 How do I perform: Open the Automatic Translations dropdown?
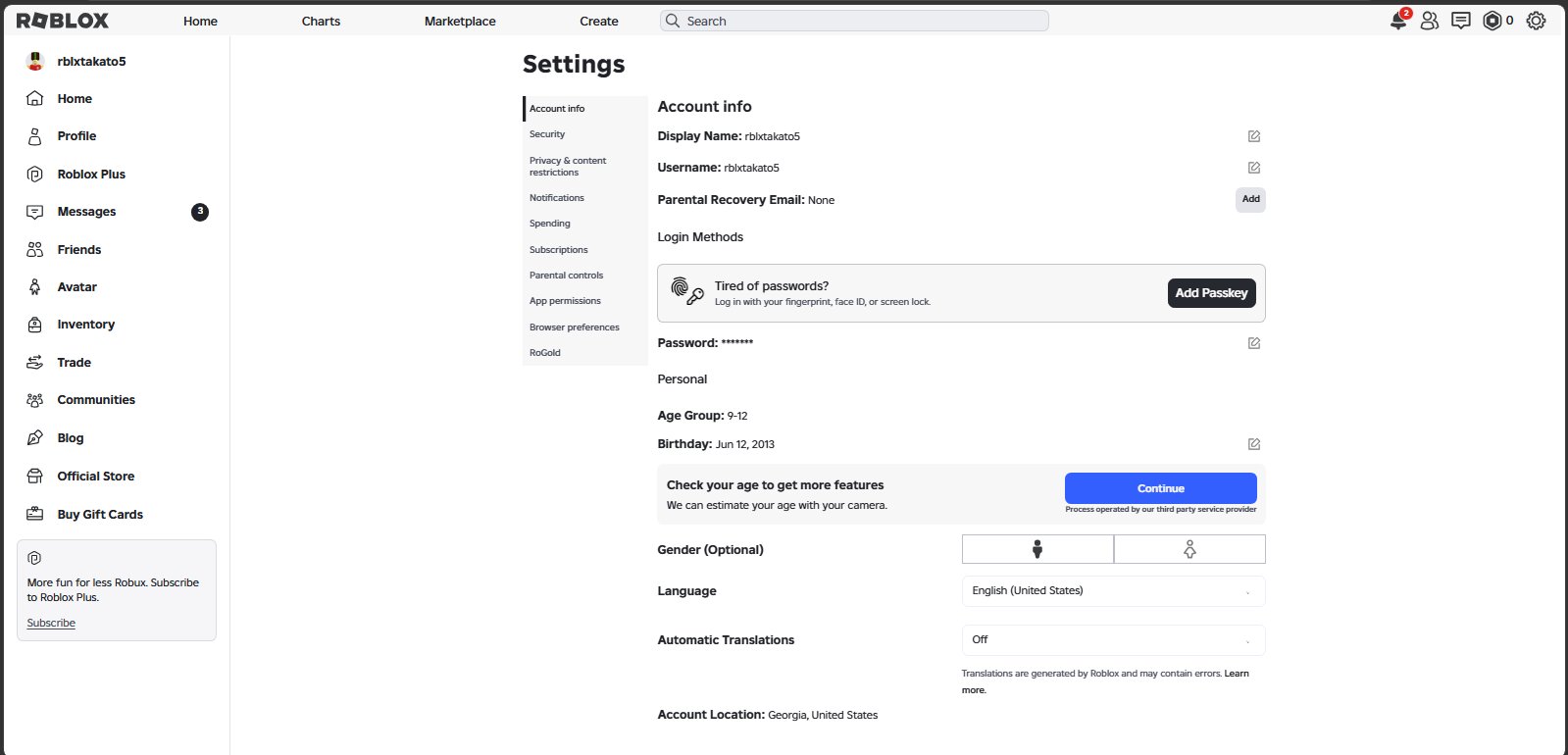pos(1113,639)
